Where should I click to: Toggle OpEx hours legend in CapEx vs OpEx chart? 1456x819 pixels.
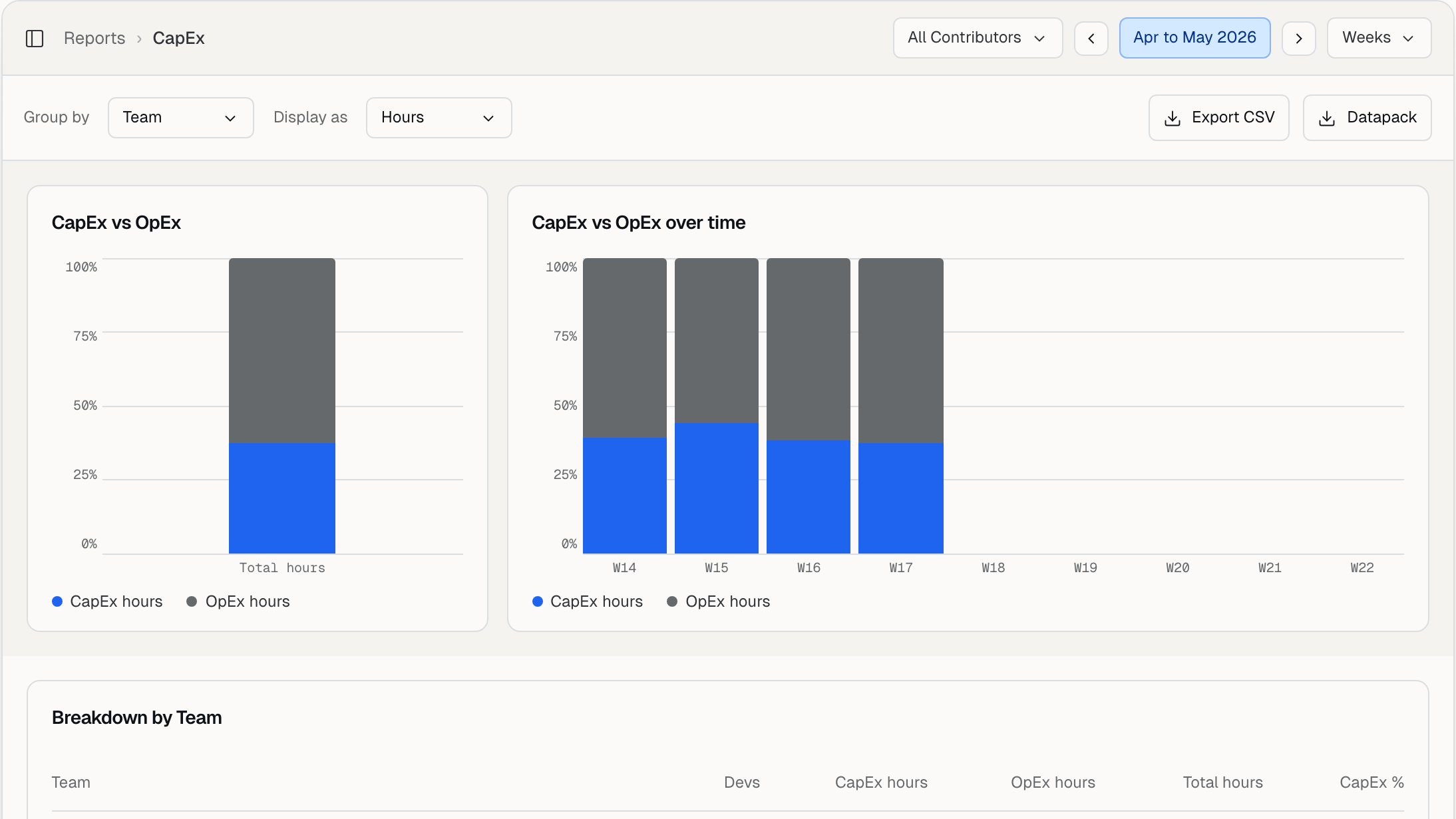point(238,601)
